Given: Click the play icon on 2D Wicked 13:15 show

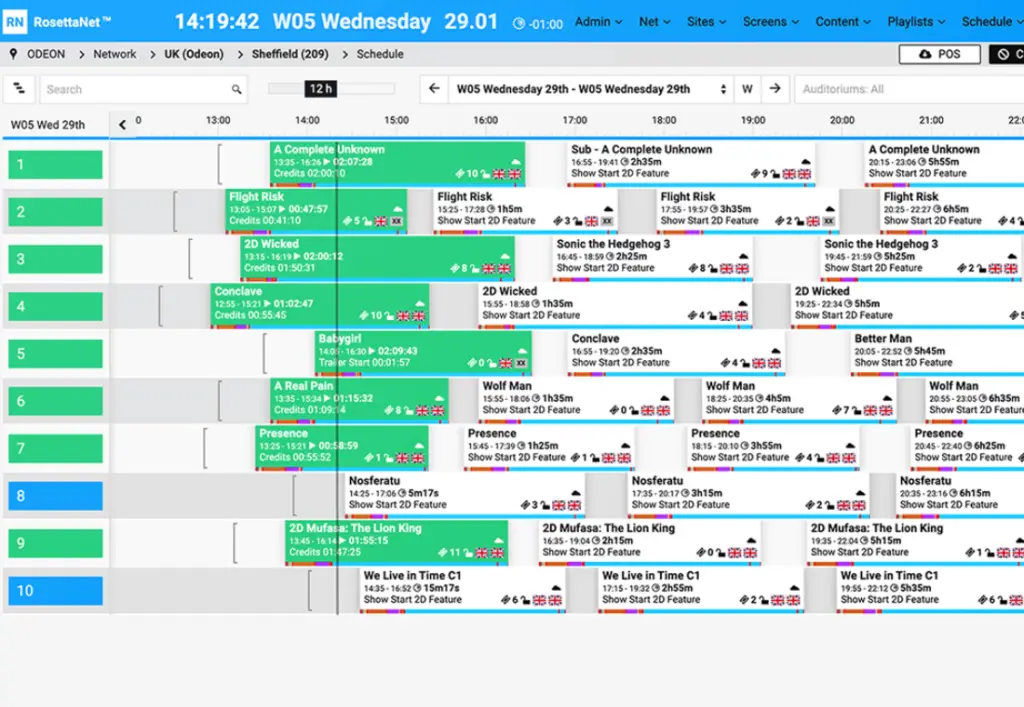Looking at the screenshot, I should (297, 257).
